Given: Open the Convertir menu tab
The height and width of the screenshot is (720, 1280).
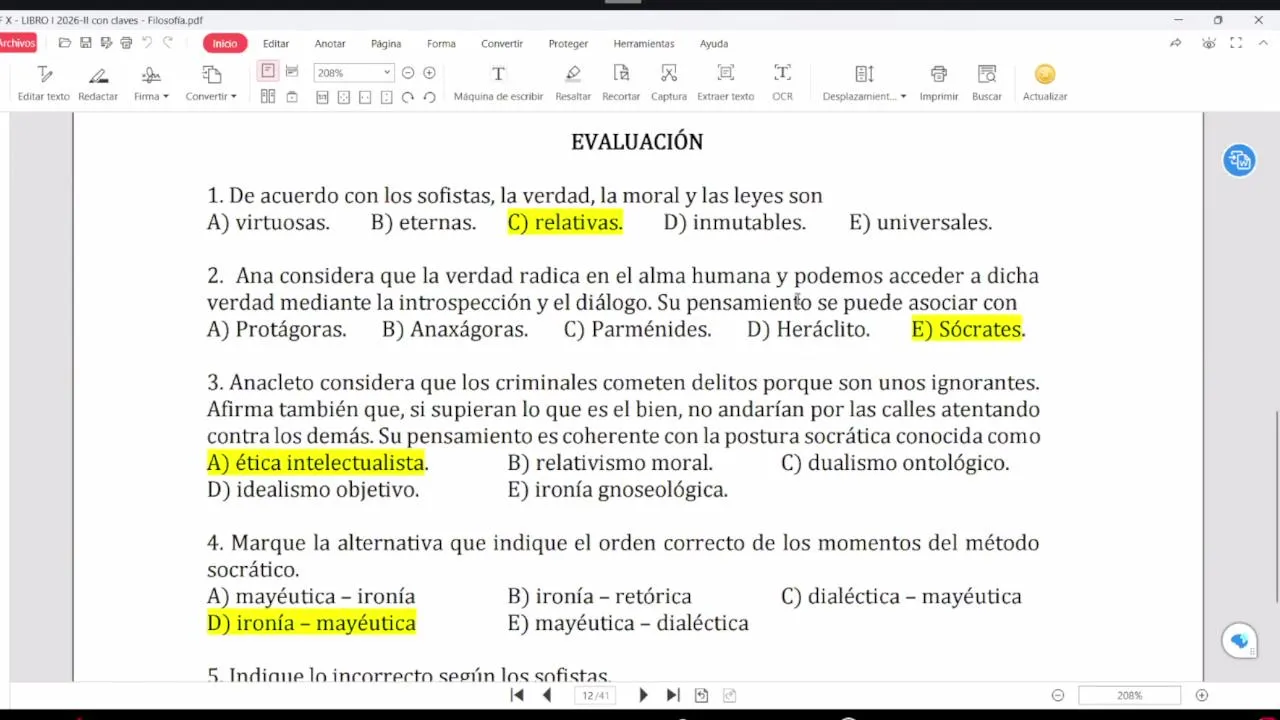Looking at the screenshot, I should click(x=502, y=43).
